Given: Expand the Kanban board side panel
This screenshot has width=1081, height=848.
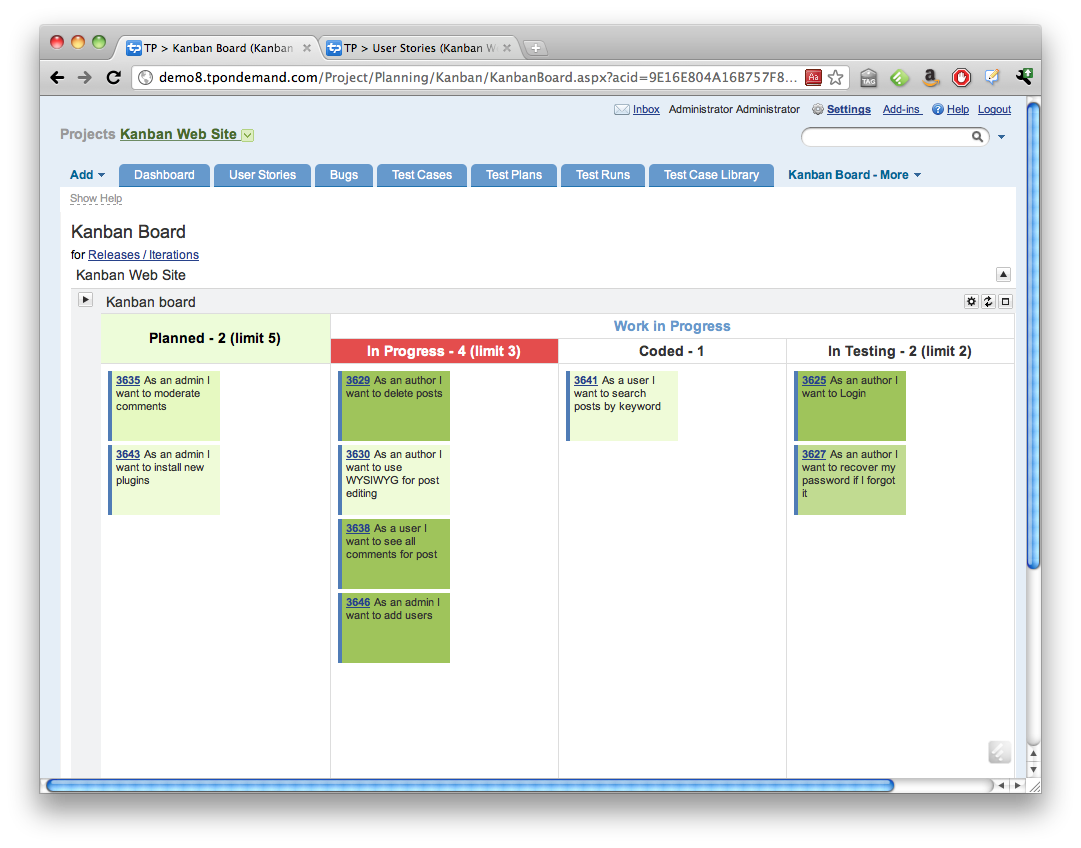Looking at the screenshot, I should click(x=86, y=300).
